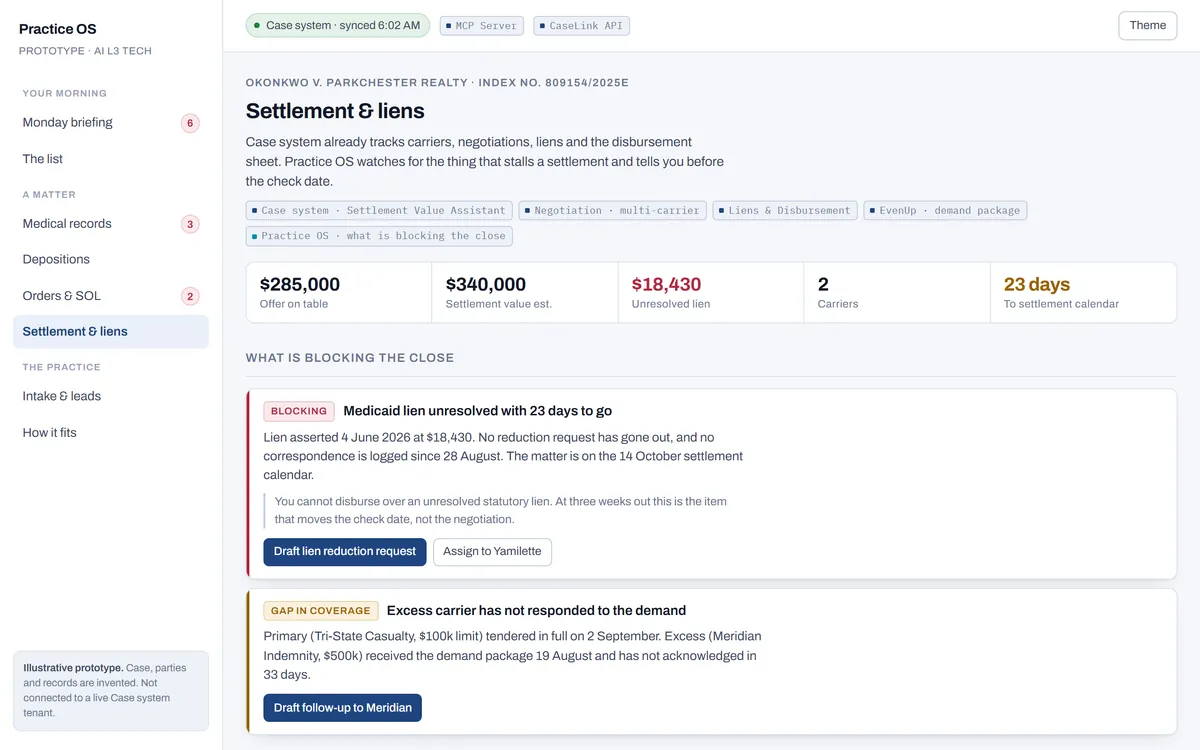Open Depositions in sidebar
The width and height of the screenshot is (1200, 750).
click(111, 260)
